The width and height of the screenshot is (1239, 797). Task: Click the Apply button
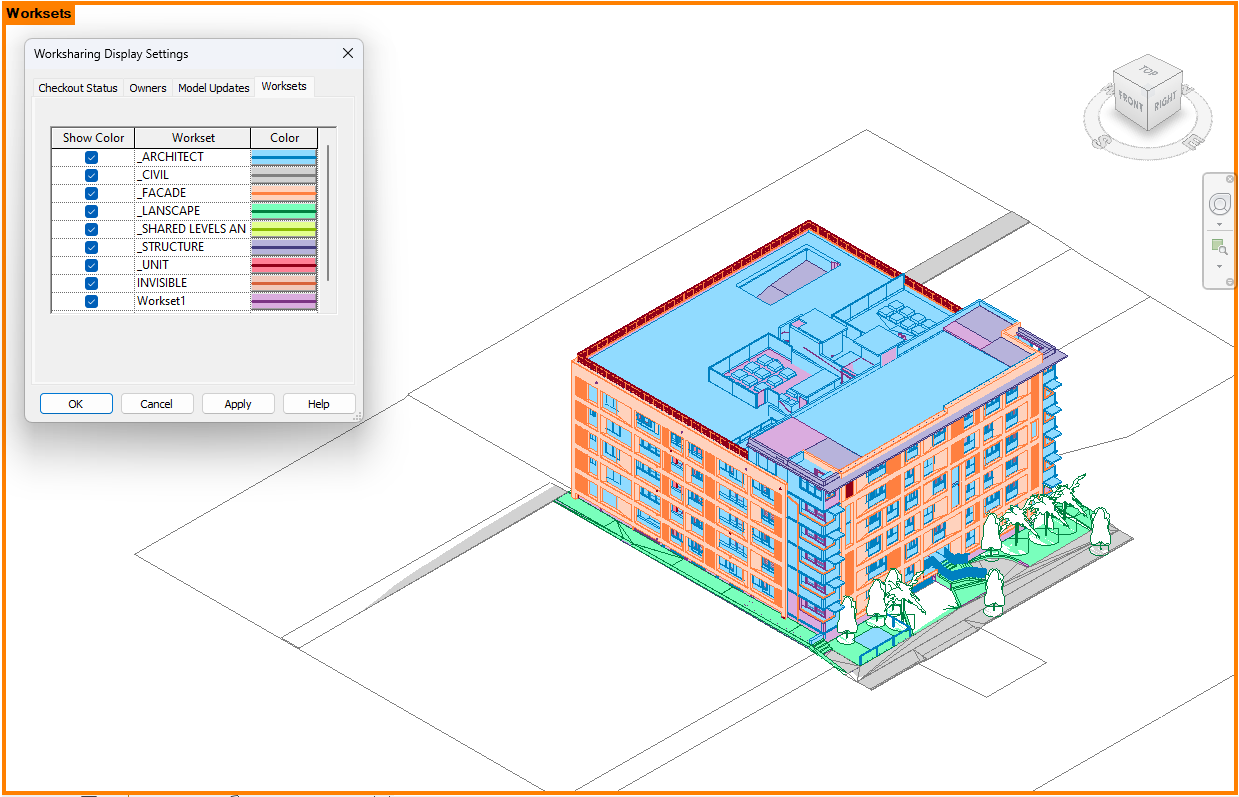pyautogui.click(x=238, y=404)
